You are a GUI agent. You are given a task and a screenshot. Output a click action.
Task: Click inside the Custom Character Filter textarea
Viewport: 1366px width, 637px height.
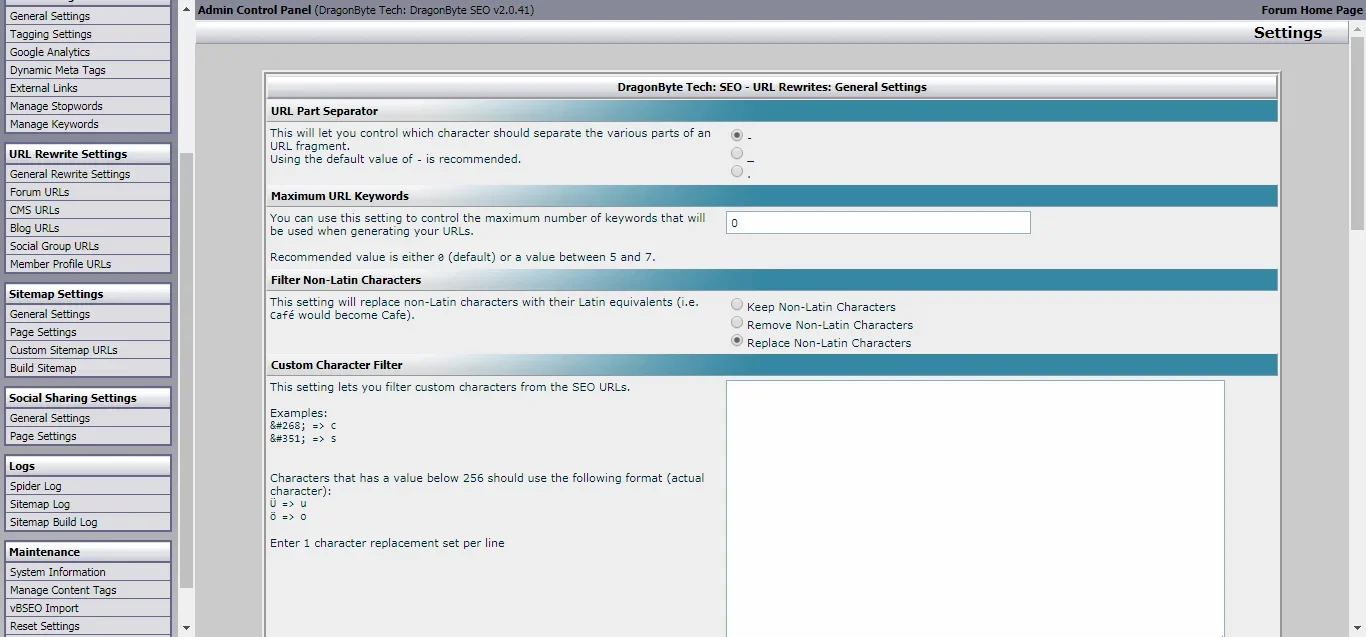[x=975, y=508]
